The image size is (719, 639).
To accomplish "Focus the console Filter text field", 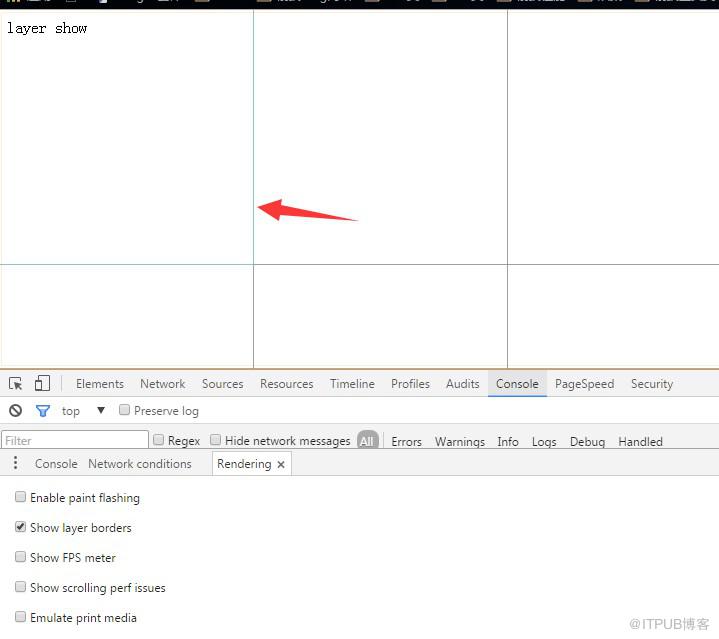I will (75, 441).
